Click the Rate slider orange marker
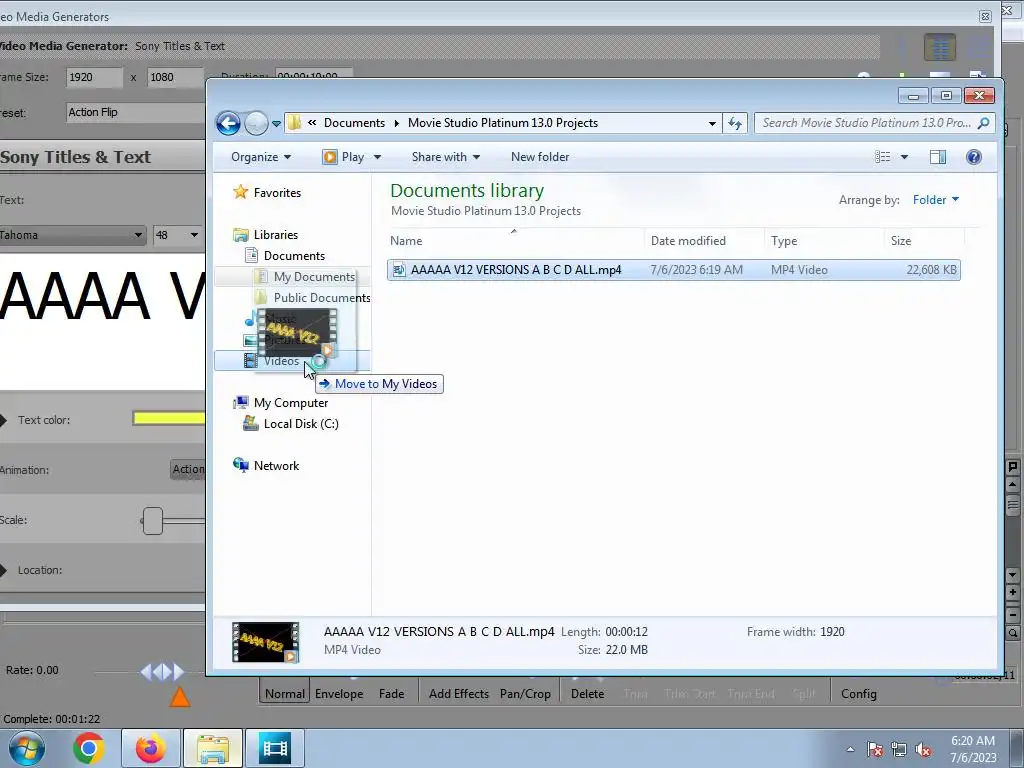The width and height of the screenshot is (1024, 768). point(180,697)
